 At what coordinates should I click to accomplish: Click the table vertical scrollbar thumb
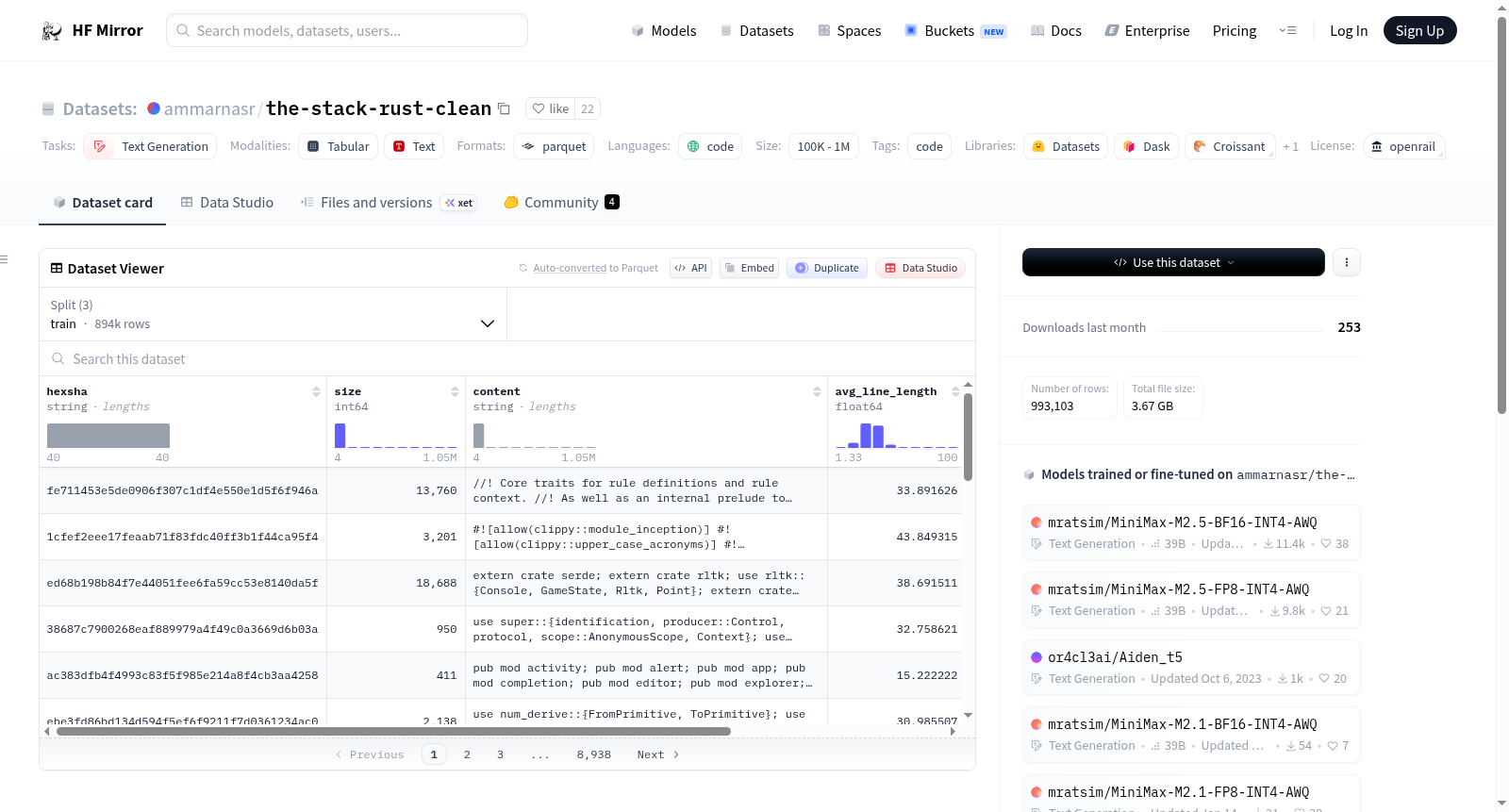tap(968, 437)
